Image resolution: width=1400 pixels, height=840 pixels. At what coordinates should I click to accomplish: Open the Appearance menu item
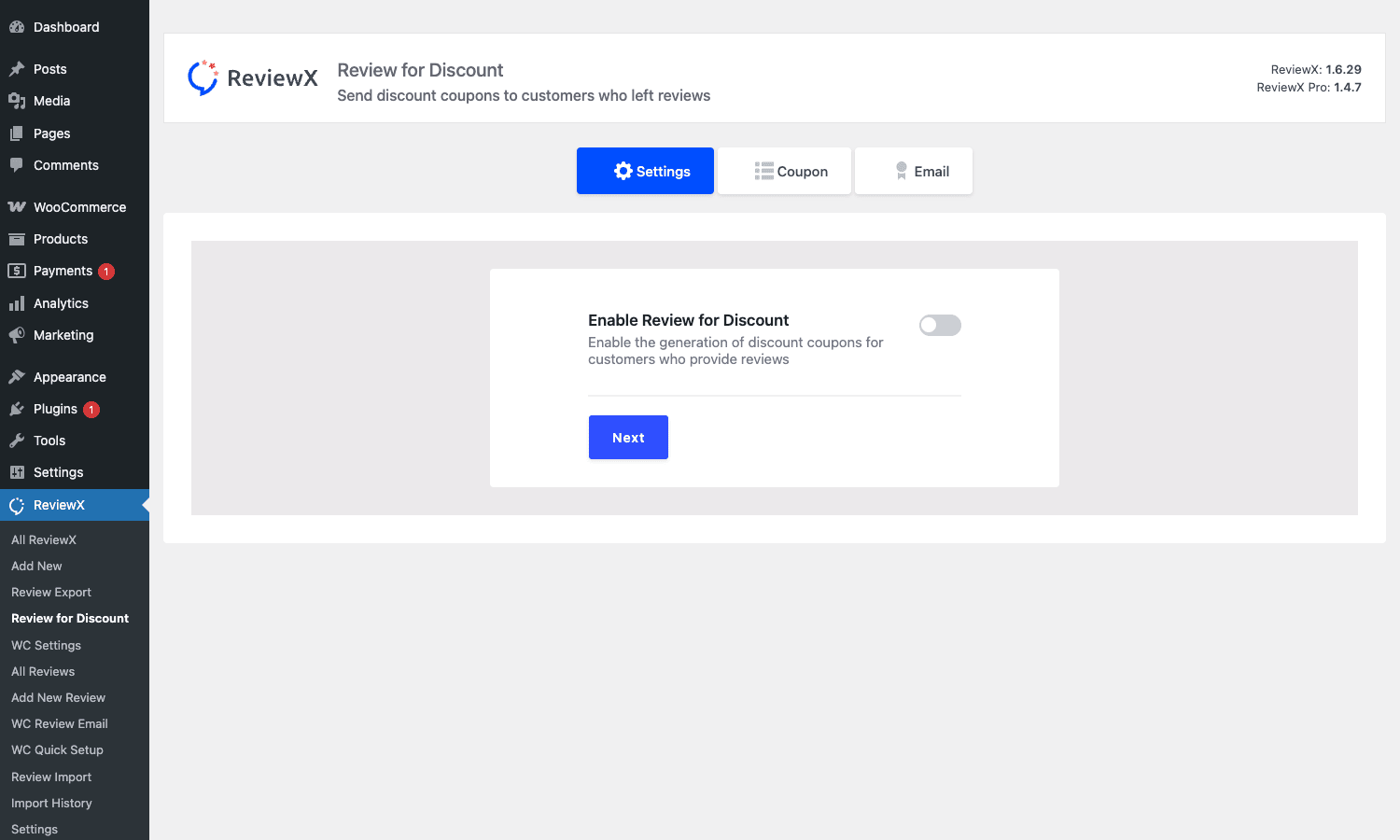(75, 377)
